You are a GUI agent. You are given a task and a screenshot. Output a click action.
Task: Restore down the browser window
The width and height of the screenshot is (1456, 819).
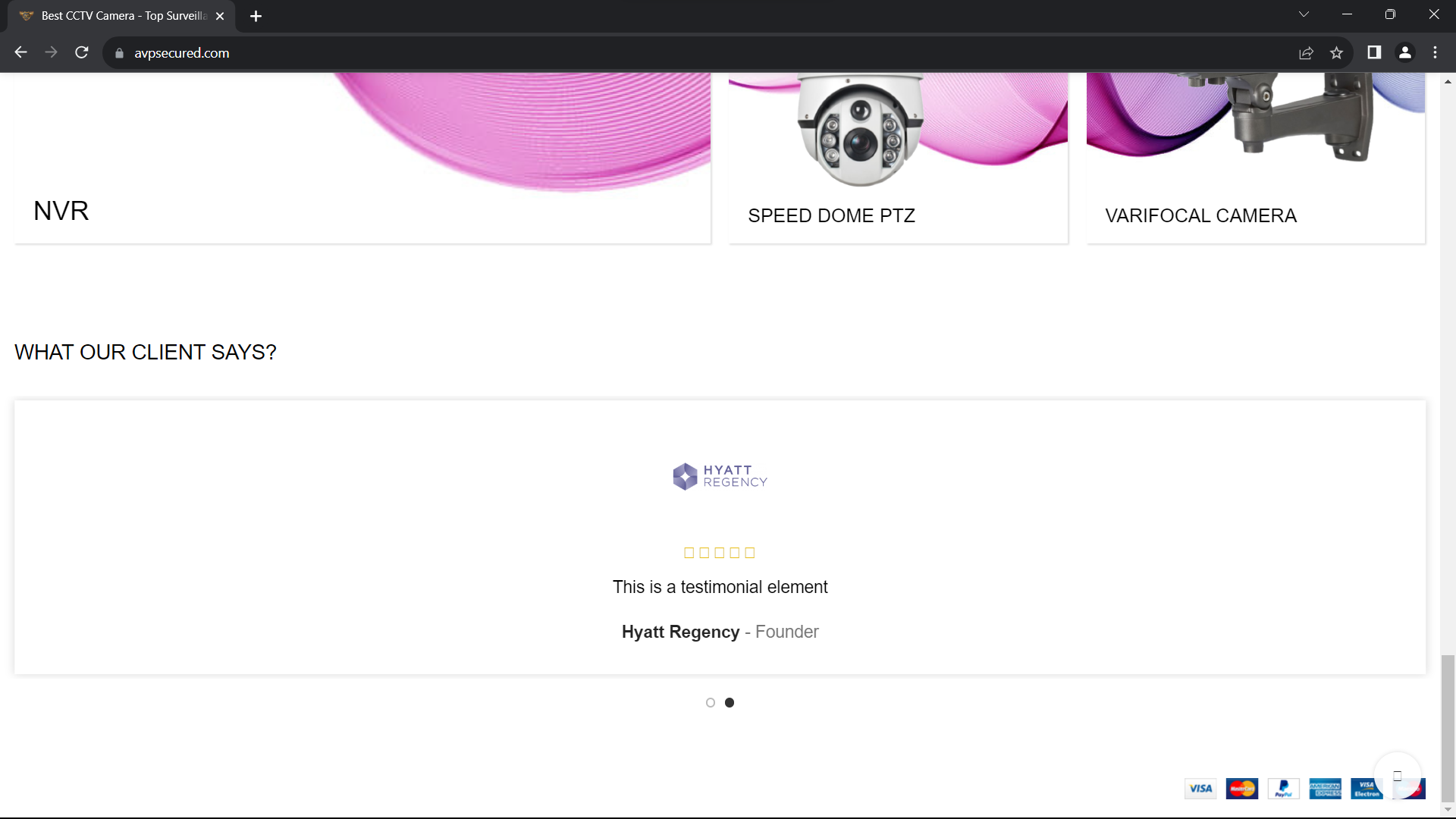tap(1390, 14)
